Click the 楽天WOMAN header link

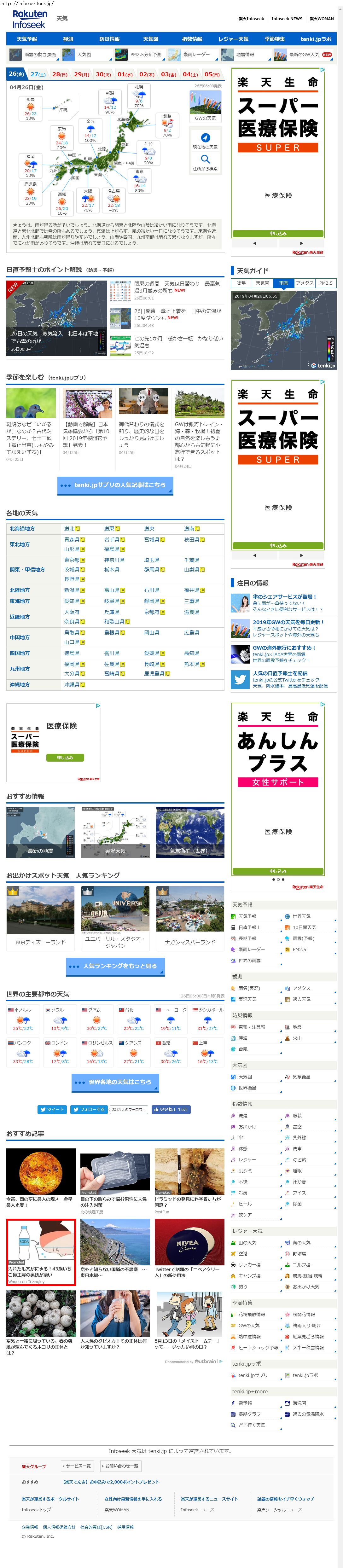(322, 19)
